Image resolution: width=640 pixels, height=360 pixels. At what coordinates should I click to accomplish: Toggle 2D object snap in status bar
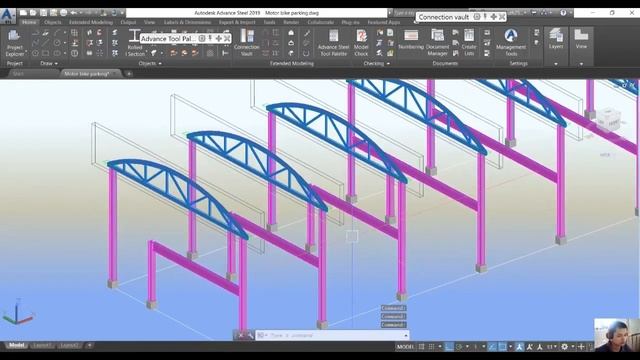(x=502, y=347)
